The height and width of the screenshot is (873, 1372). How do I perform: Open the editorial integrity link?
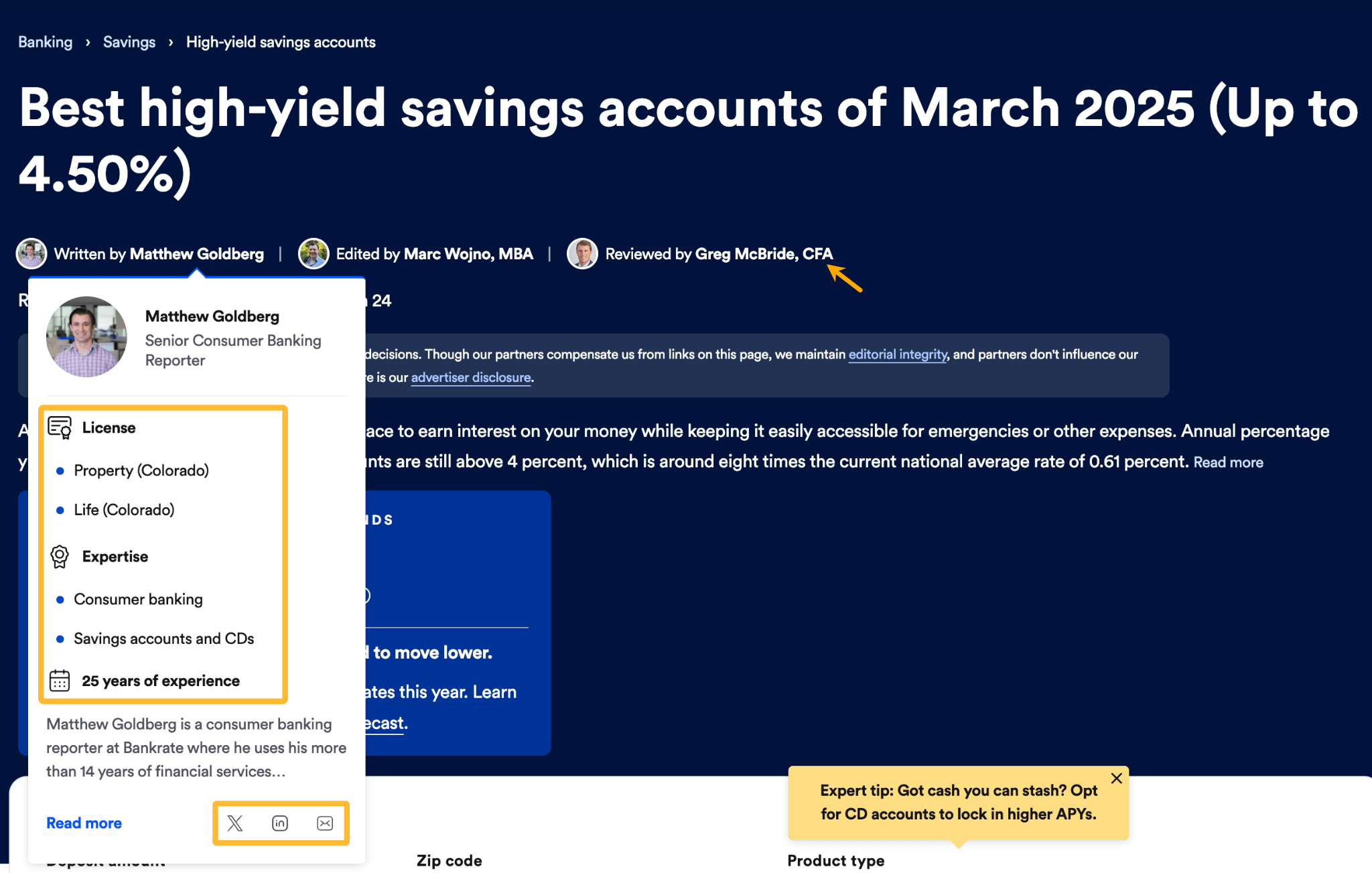tap(898, 354)
